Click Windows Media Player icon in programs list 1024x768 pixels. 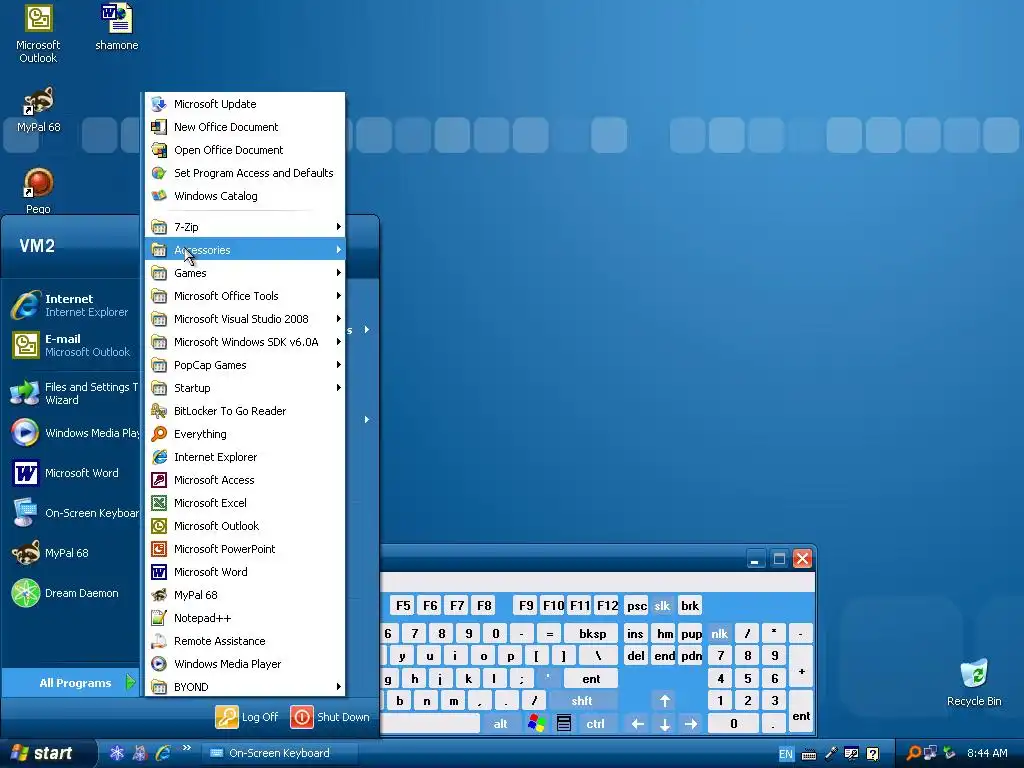pos(159,664)
